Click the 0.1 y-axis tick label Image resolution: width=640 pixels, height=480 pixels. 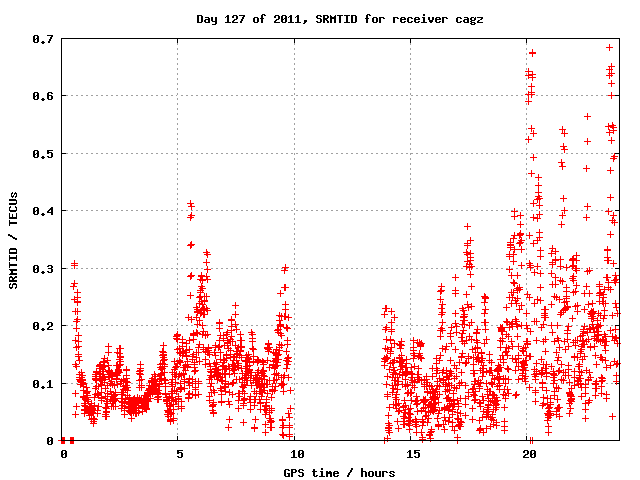42,383
